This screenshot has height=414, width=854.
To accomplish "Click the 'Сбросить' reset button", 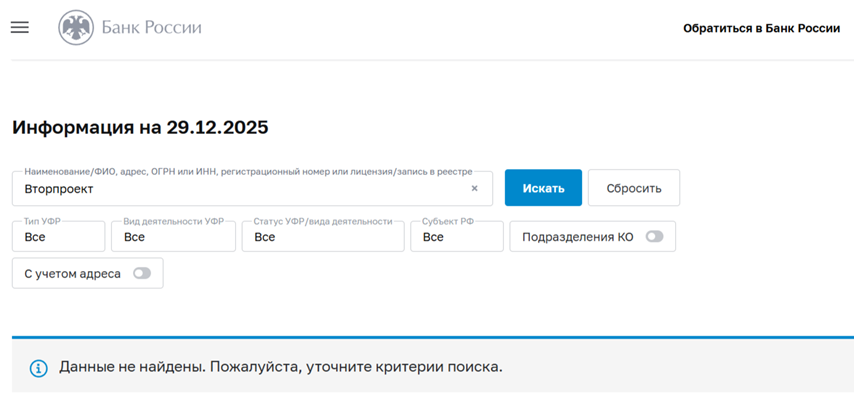I will tap(633, 188).
